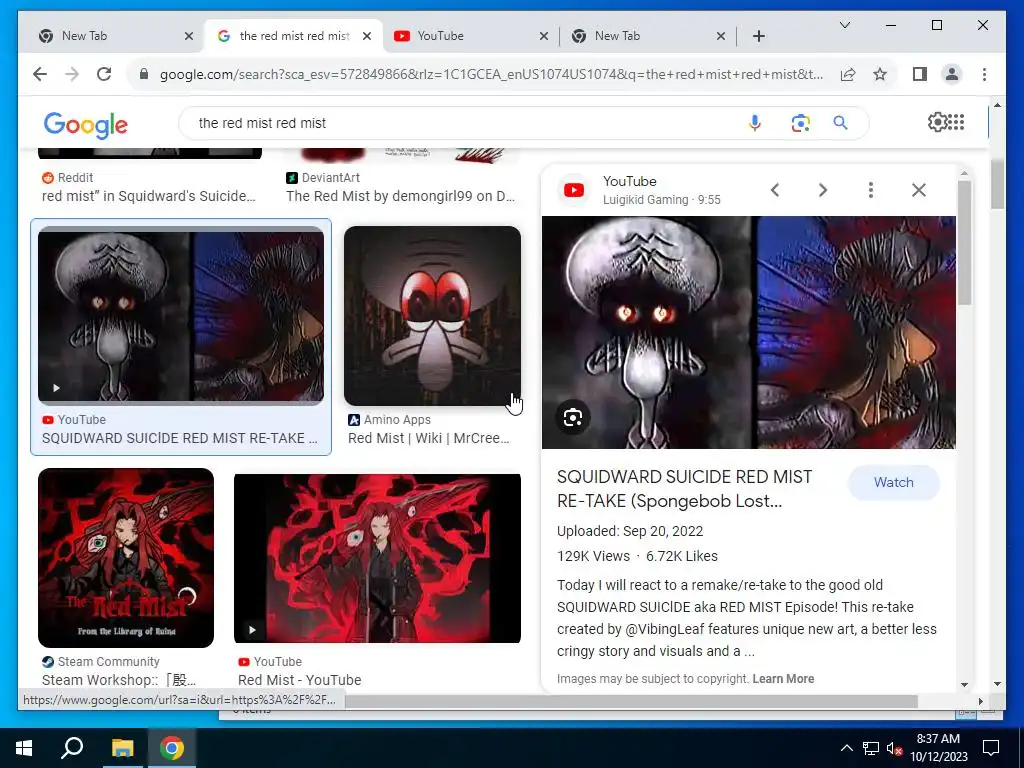Viewport: 1024px width, 768px height.
Task: Click the taskbar clock showing 8:37 AM
Action: pyautogui.click(x=938, y=748)
